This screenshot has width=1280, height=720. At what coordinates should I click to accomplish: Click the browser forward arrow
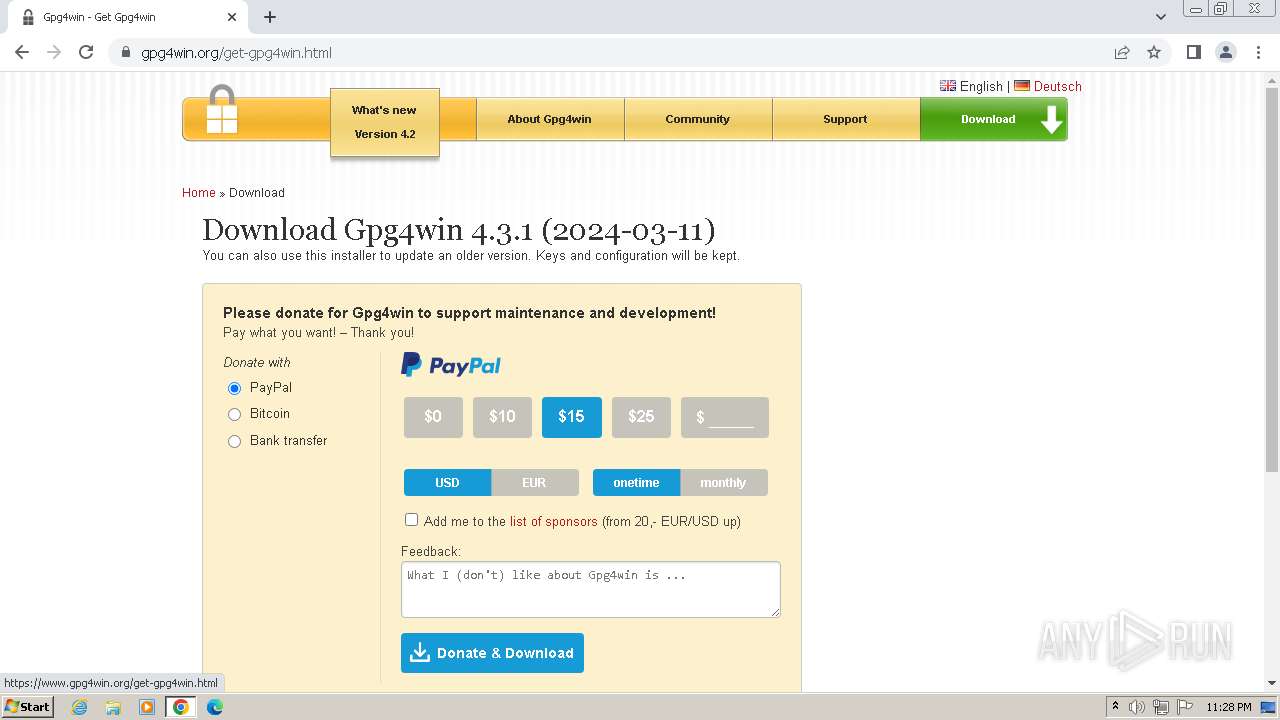(54, 53)
